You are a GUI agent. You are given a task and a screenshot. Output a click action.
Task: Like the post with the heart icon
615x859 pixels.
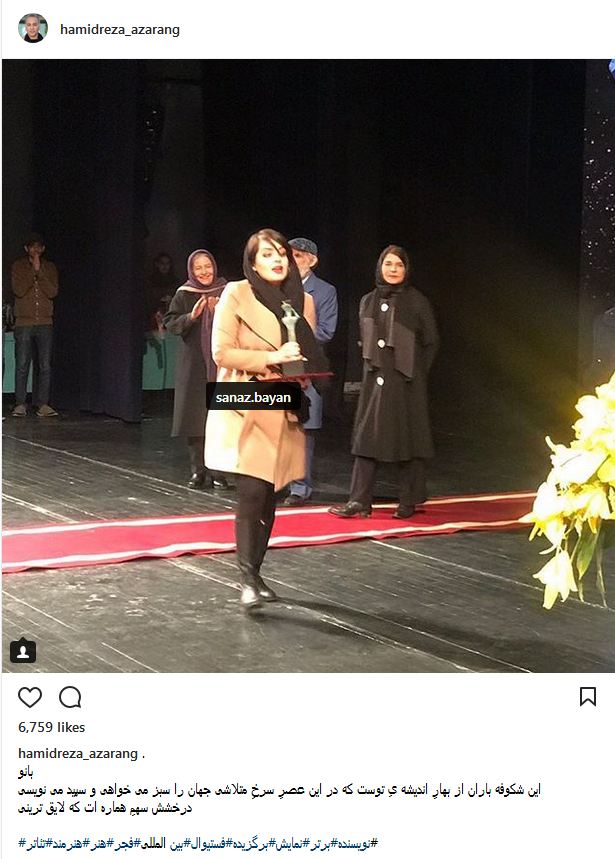pos(30,697)
